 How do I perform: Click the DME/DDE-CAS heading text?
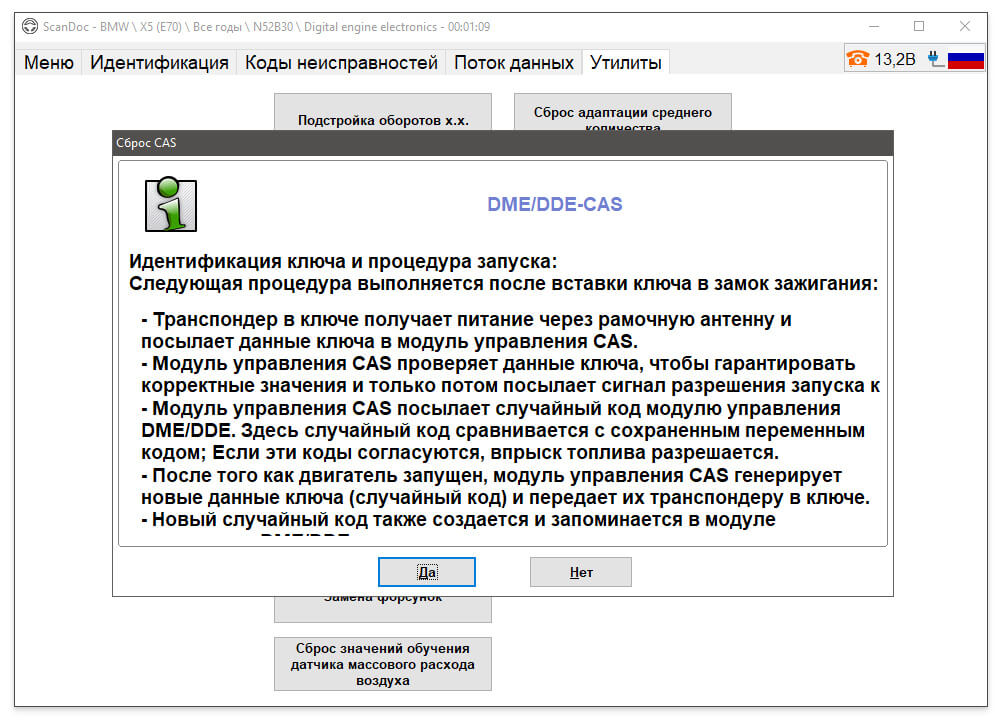click(554, 204)
